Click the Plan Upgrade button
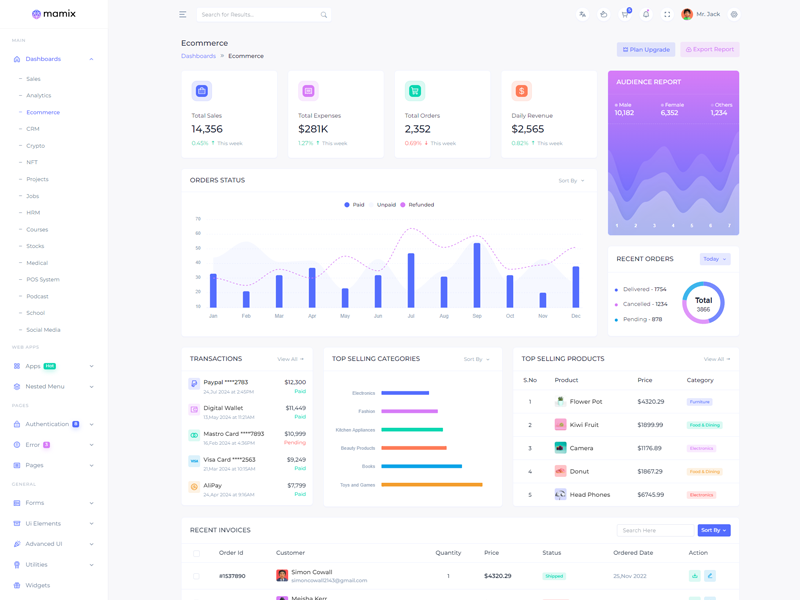The image size is (800, 600). 646,49
